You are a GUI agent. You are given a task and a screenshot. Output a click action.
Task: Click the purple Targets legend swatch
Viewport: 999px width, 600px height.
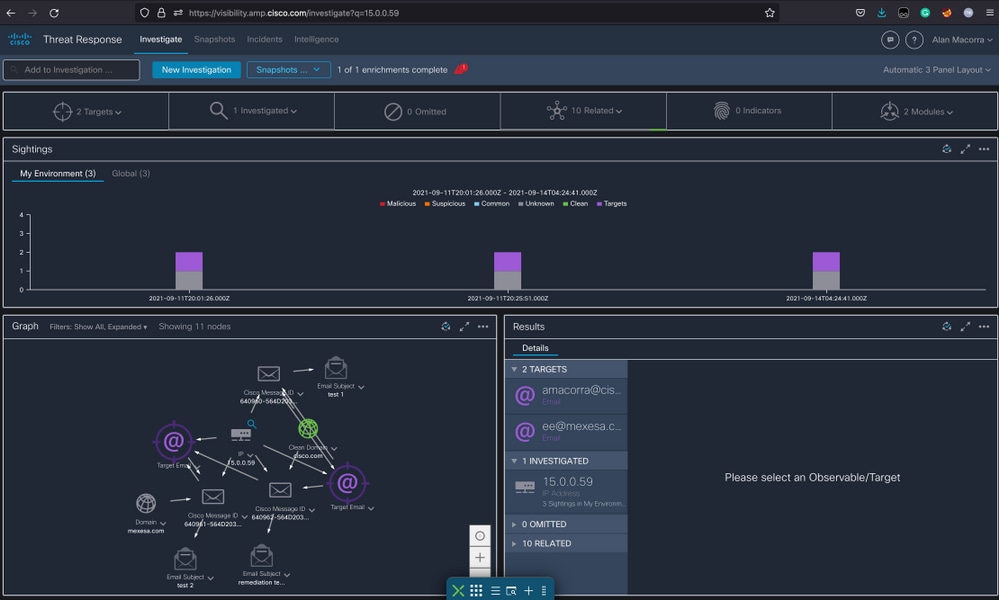click(x=599, y=204)
